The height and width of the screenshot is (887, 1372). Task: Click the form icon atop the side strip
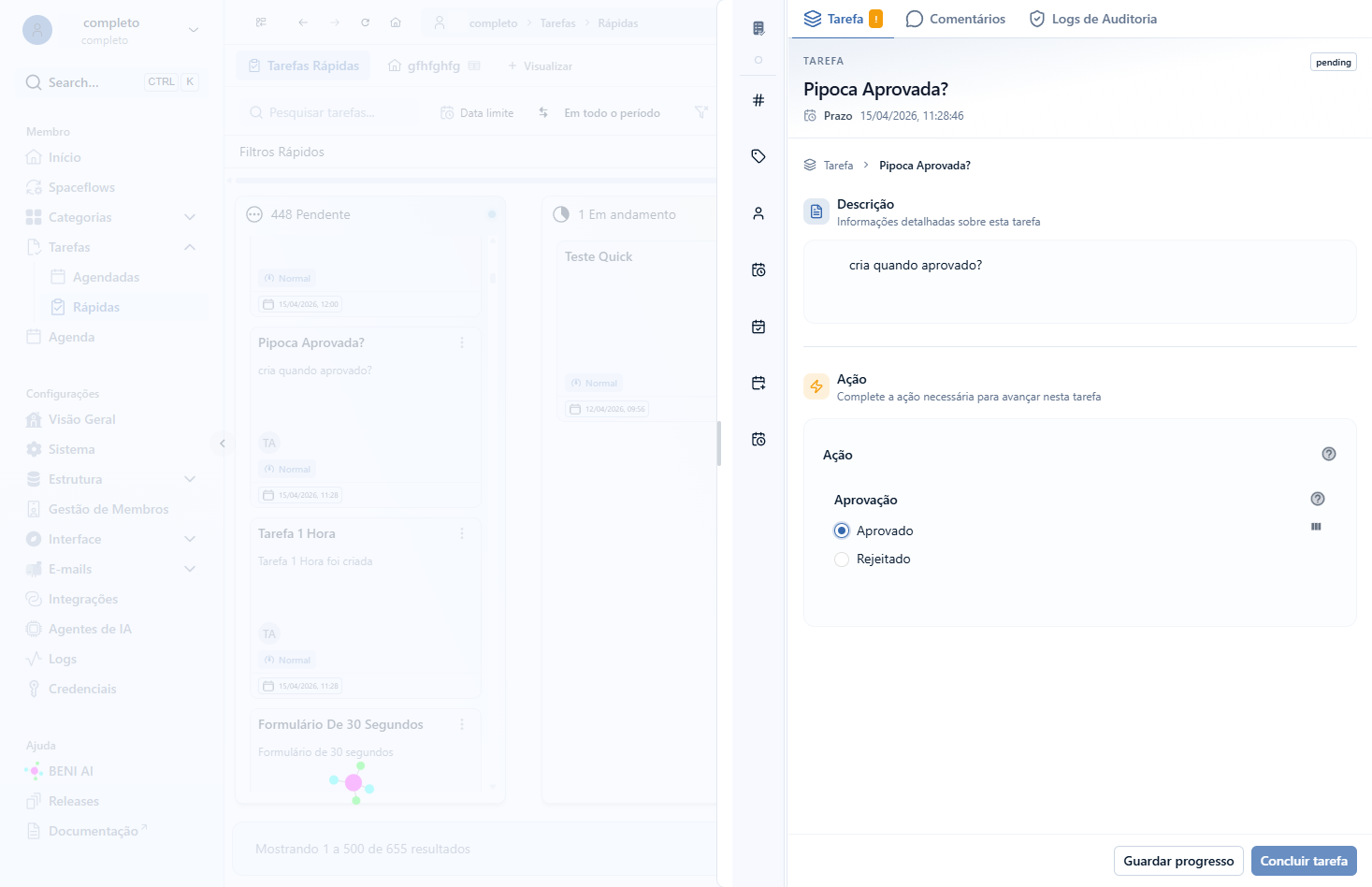758,28
